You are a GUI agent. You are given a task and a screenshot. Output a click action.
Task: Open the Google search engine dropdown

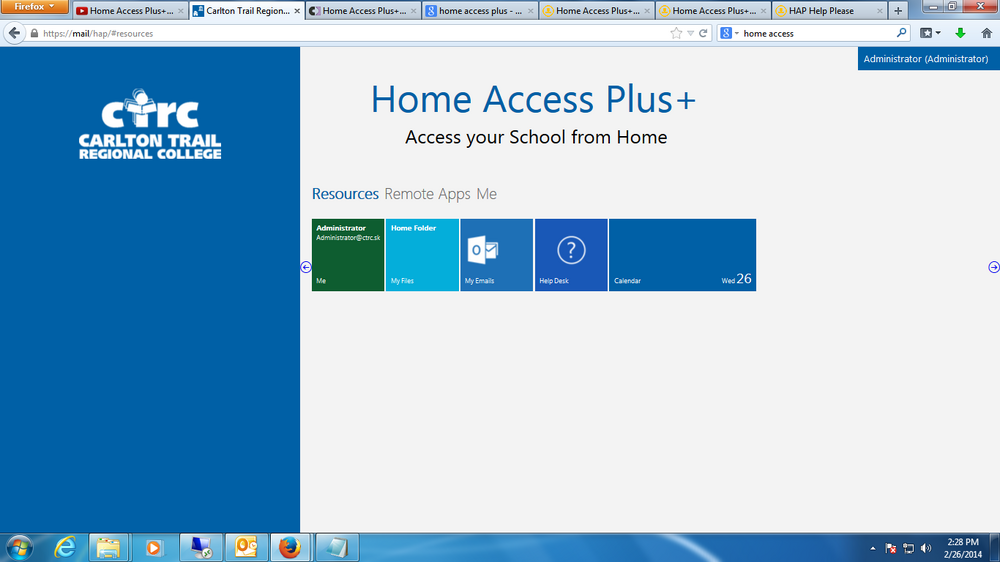pos(730,33)
